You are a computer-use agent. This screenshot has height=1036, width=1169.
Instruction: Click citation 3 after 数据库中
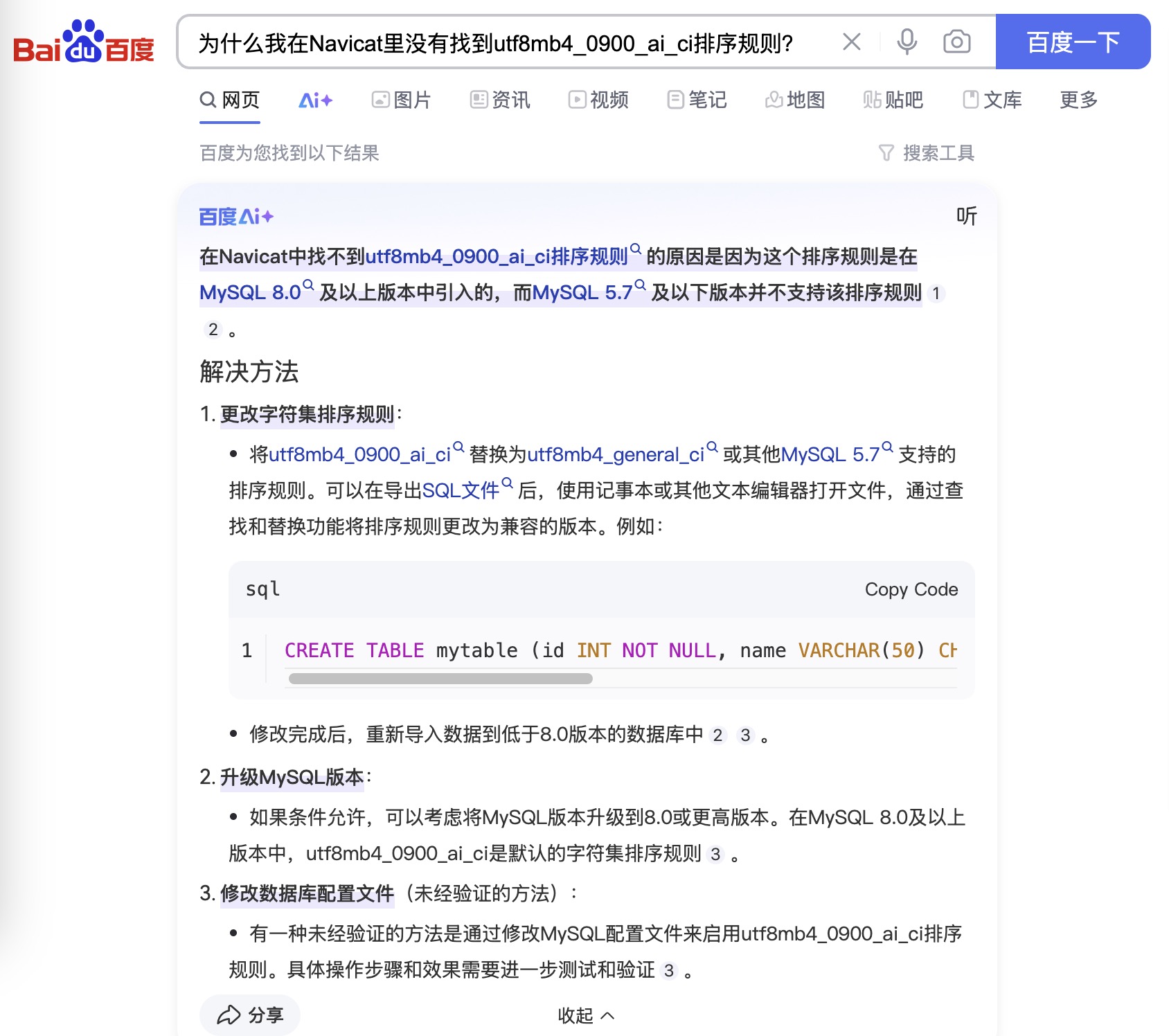pos(745,735)
